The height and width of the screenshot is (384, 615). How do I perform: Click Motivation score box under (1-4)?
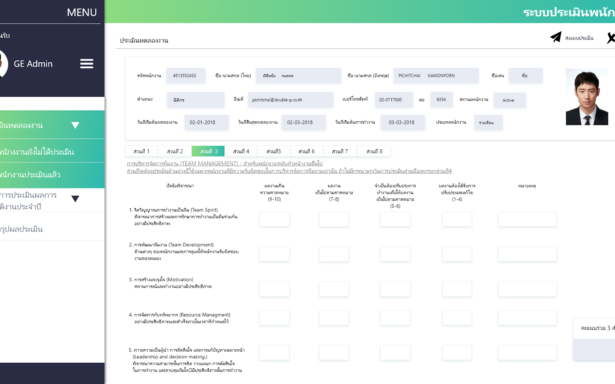(457, 289)
